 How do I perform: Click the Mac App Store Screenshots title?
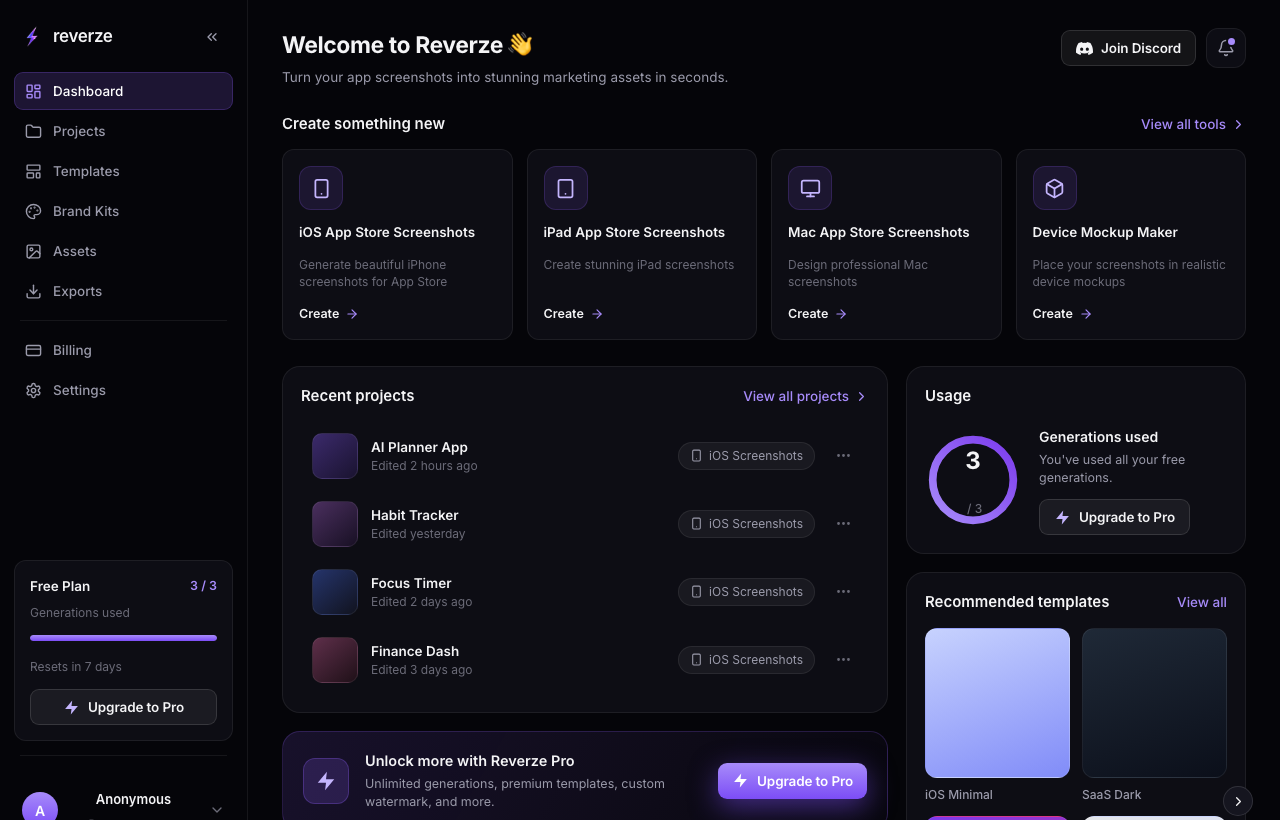click(879, 232)
